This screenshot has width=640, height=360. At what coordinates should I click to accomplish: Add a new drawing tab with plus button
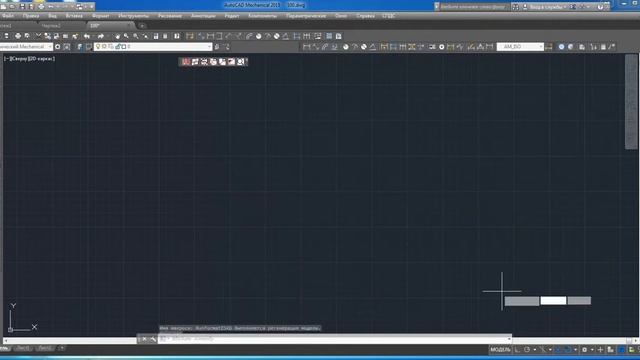142,26
